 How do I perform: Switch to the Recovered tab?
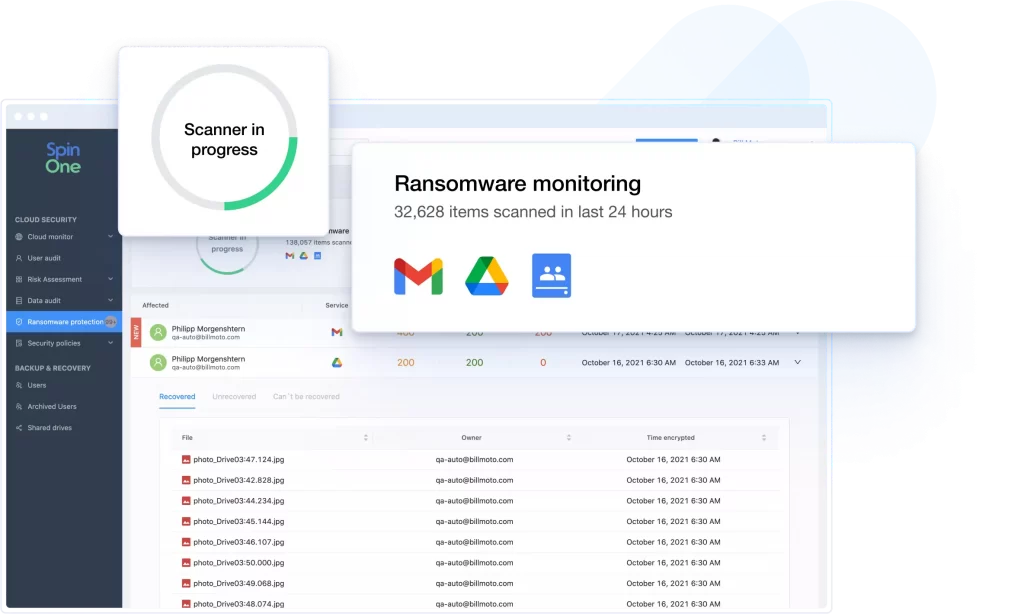(177, 396)
